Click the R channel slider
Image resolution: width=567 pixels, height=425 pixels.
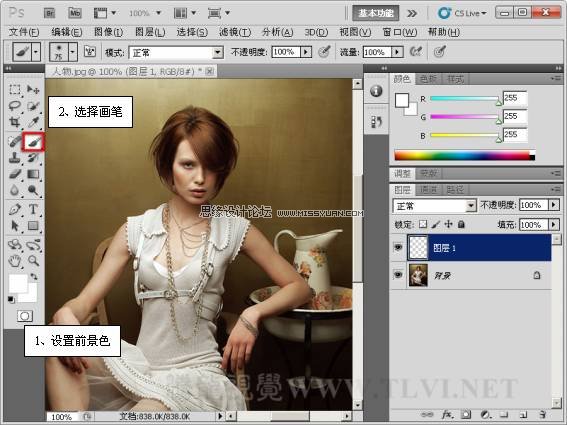click(x=465, y=98)
